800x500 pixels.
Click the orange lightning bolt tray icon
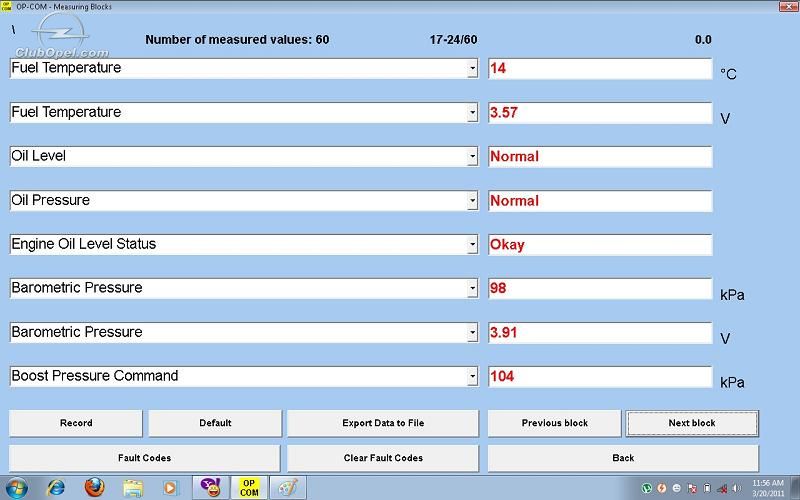[662, 488]
